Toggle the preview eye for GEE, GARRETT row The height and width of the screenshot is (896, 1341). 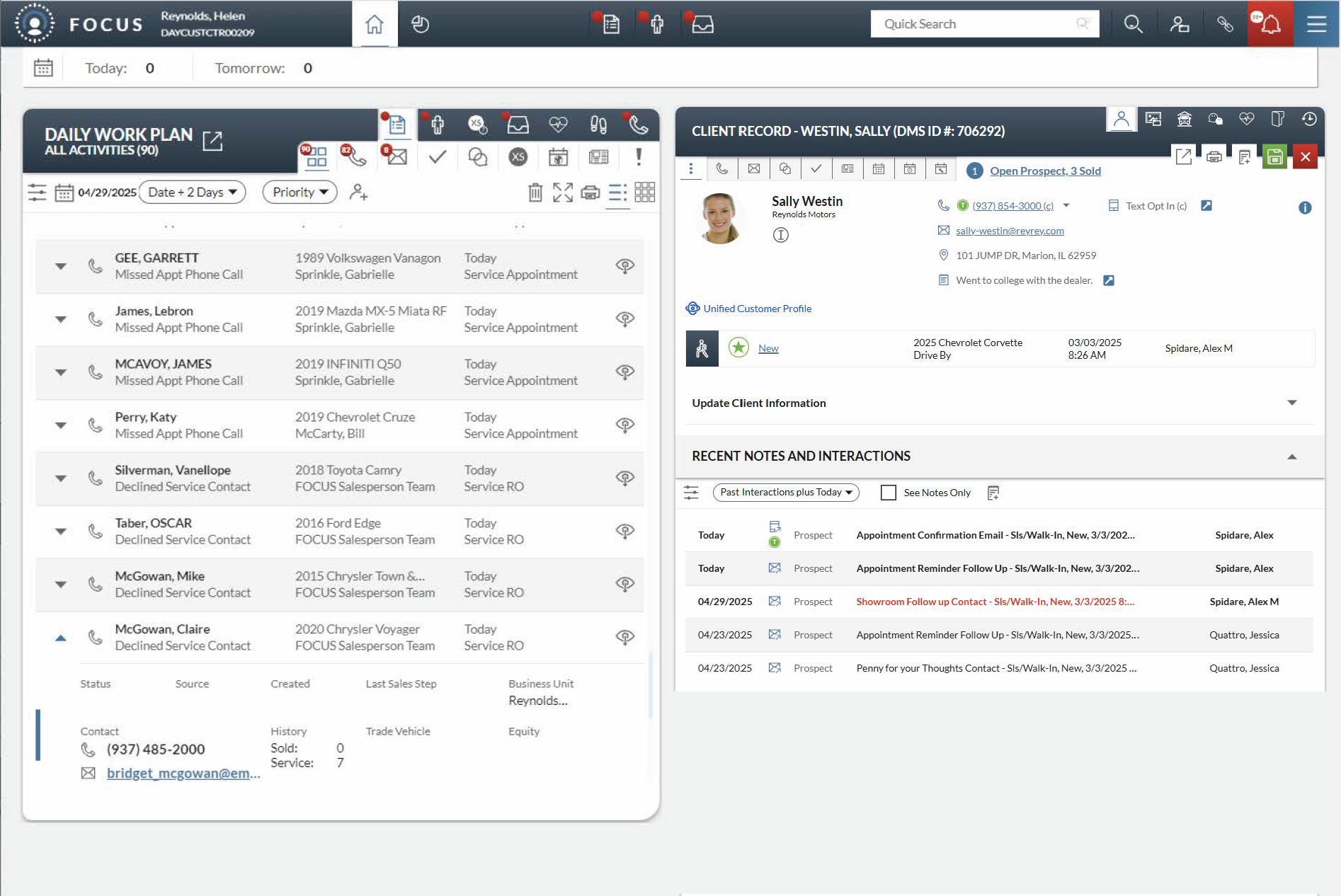[626, 266]
